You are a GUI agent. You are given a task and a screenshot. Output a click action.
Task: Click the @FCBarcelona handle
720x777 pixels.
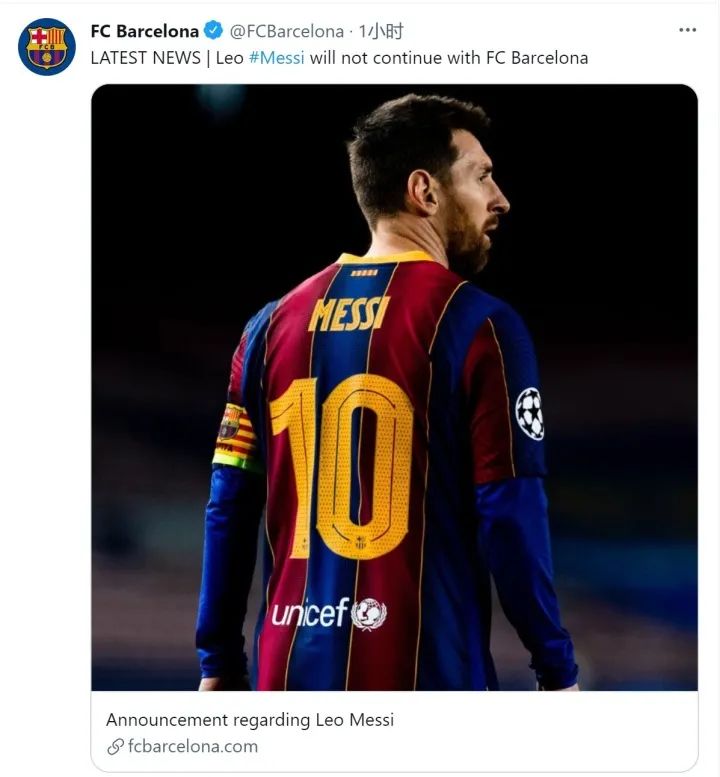click(x=287, y=31)
